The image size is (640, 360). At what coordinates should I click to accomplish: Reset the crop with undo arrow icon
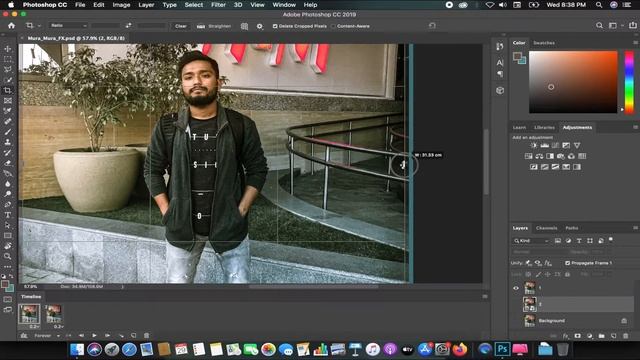[x=432, y=26]
